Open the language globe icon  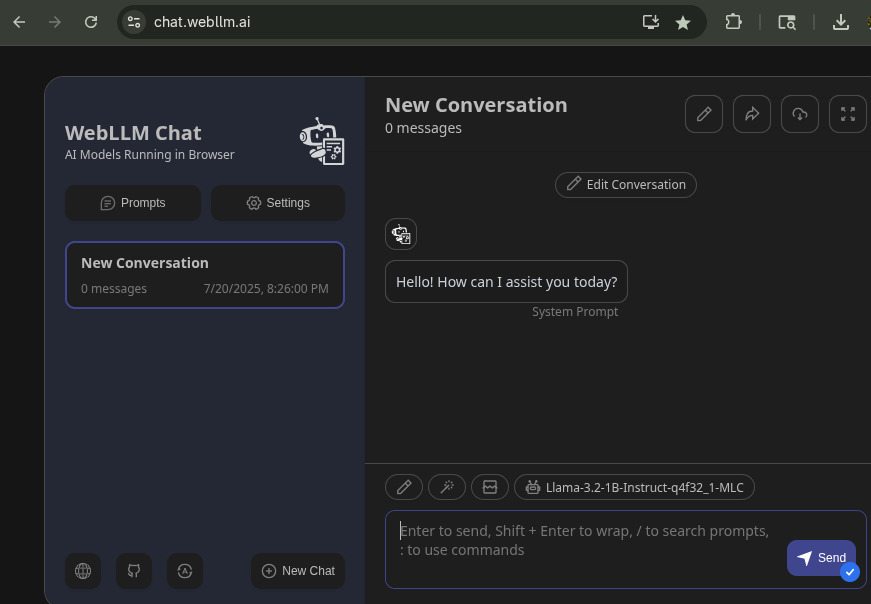pyautogui.click(x=83, y=571)
